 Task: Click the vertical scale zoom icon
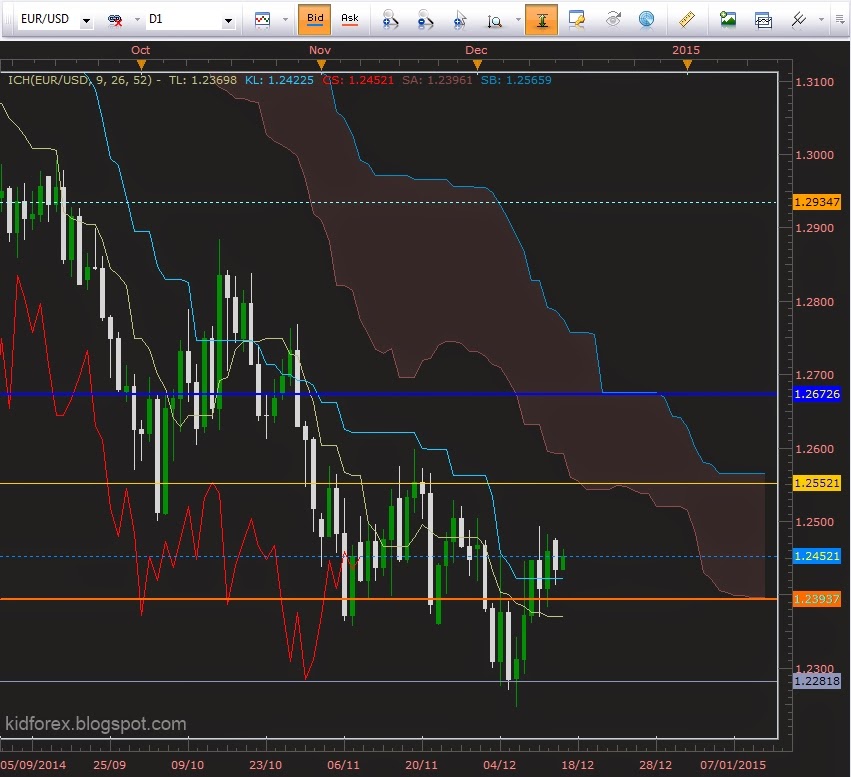pyautogui.click(x=494, y=21)
